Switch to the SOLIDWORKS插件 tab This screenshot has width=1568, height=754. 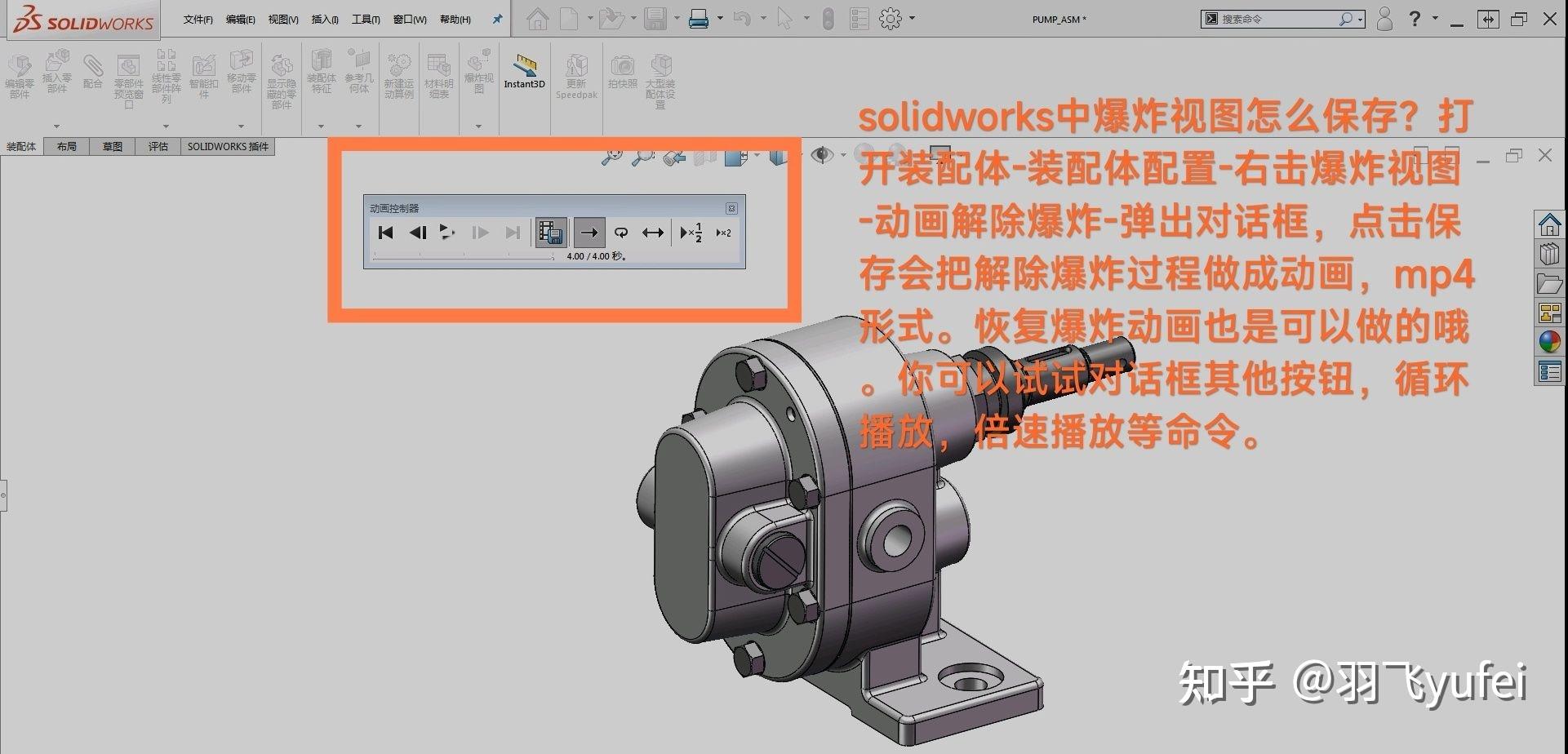(x=227, y=146)
